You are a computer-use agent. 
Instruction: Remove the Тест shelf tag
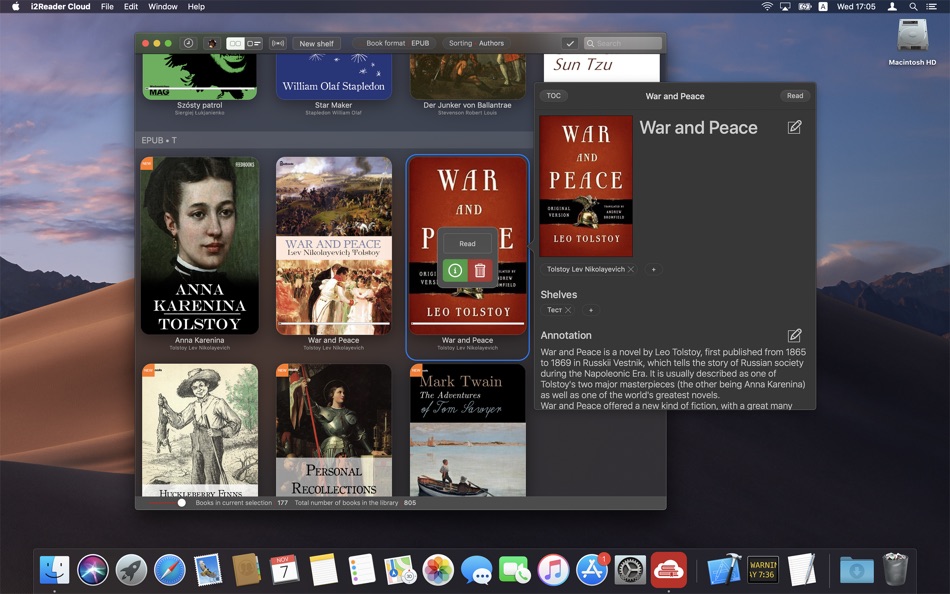click(568, 310)
